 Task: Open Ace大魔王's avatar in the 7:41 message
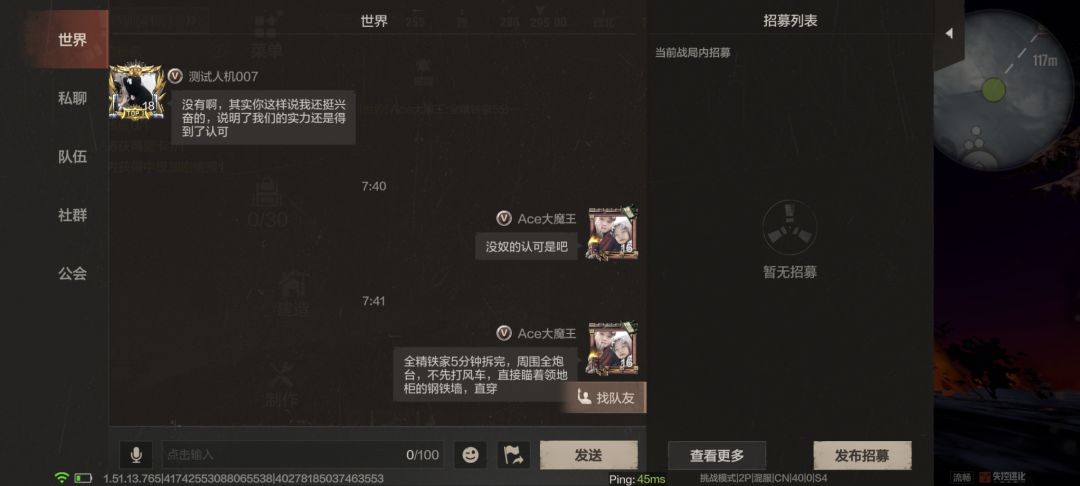pyautogui.click(x=612, y=348)
